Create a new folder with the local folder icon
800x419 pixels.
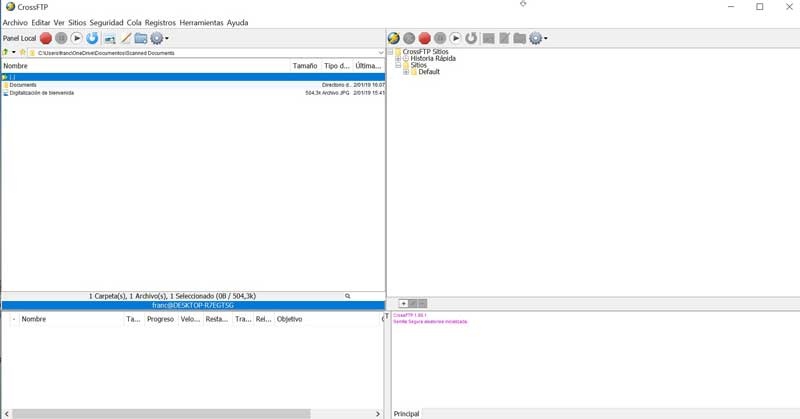(x=141, y=38)
